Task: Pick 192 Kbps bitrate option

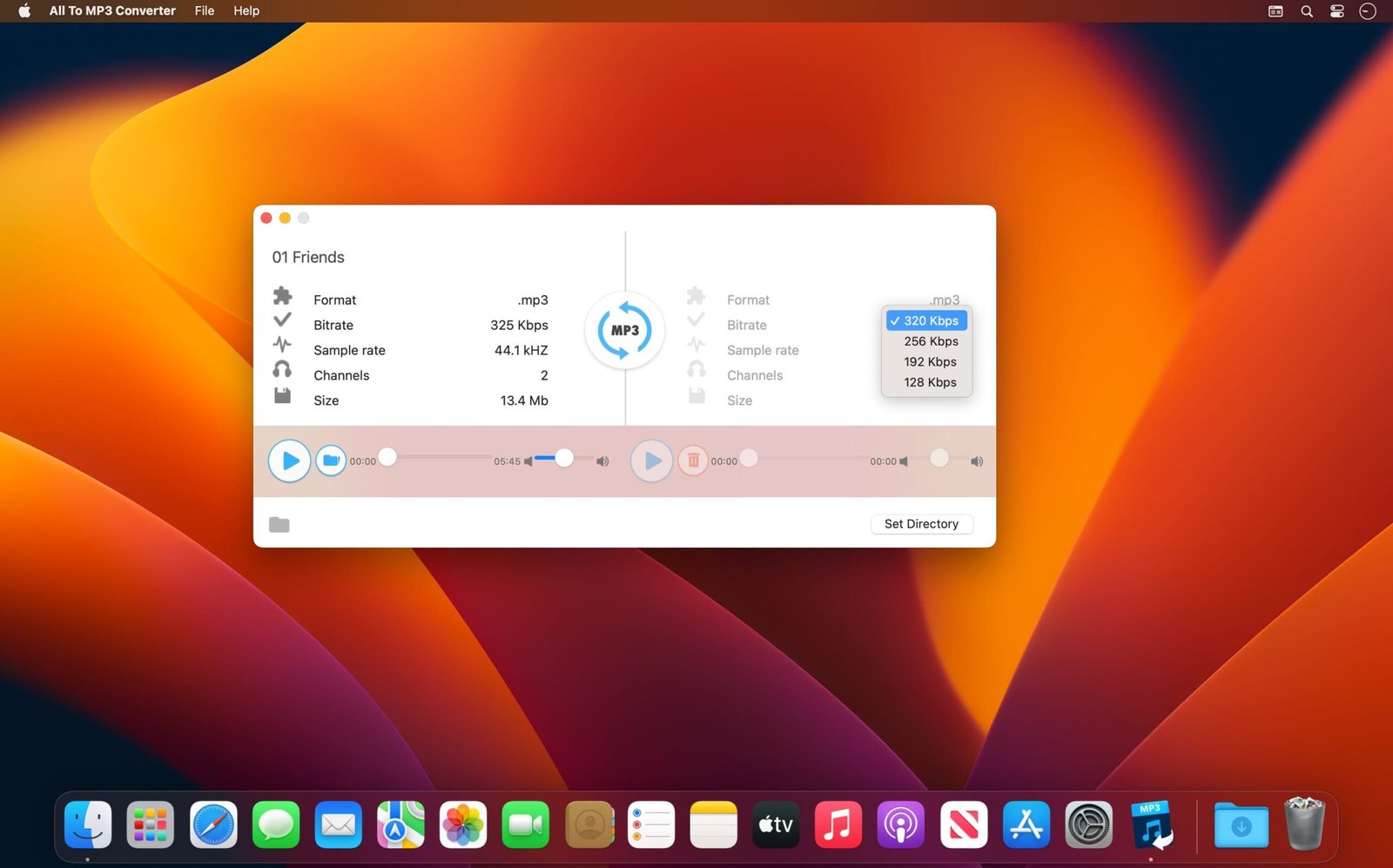Action: point(930,361)
